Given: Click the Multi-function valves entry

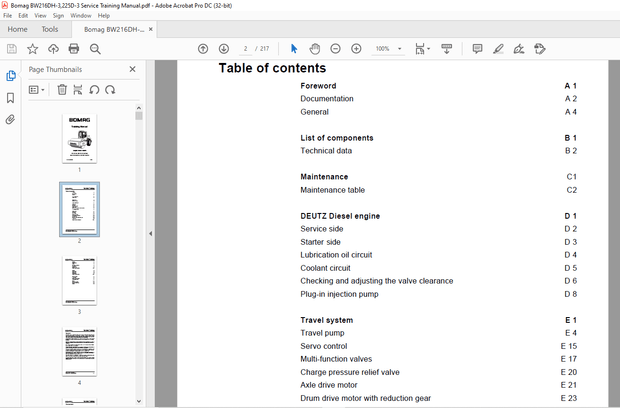Looking at the screenshot, I should [x=336, y=359].
